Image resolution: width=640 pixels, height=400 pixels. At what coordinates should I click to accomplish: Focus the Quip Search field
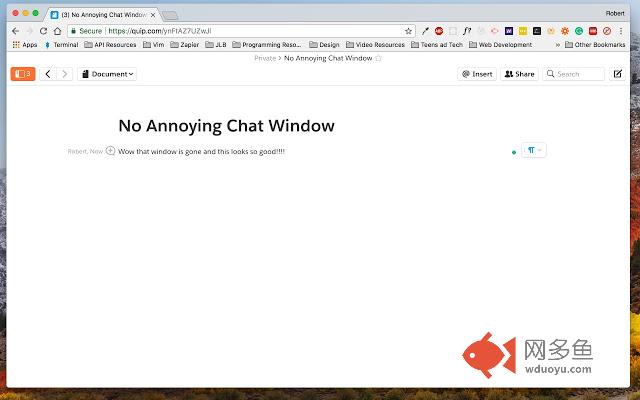573,74
